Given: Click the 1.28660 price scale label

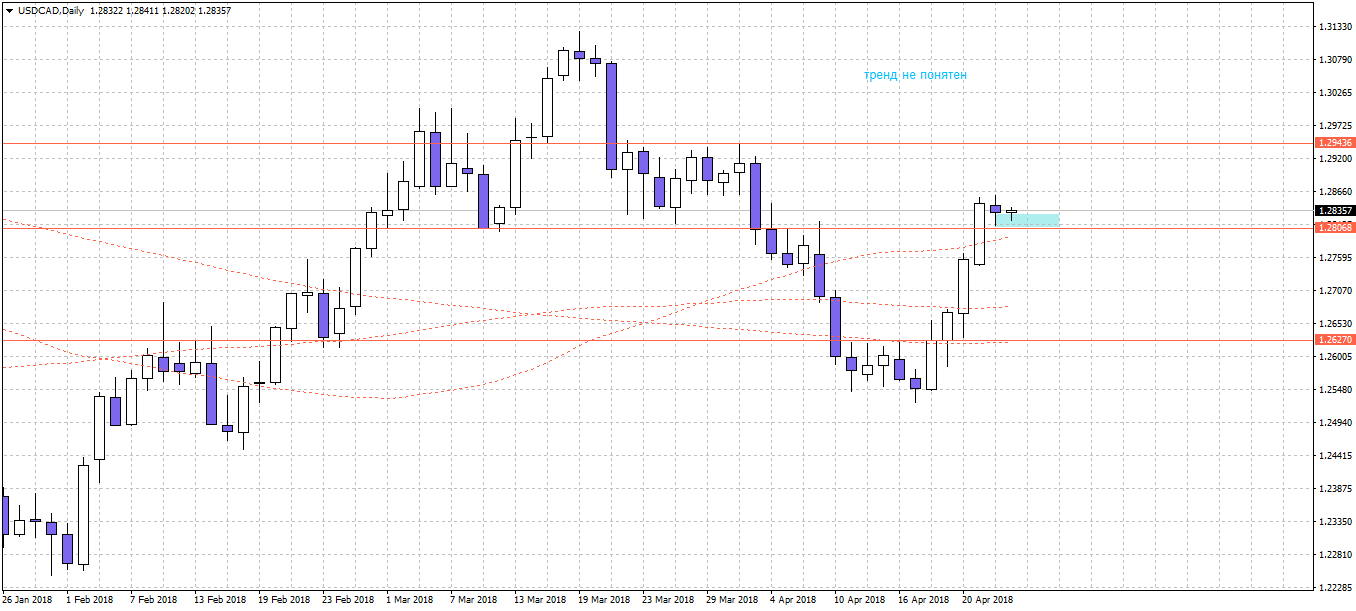Looking at the screenshot, I should click(1336, 191).
